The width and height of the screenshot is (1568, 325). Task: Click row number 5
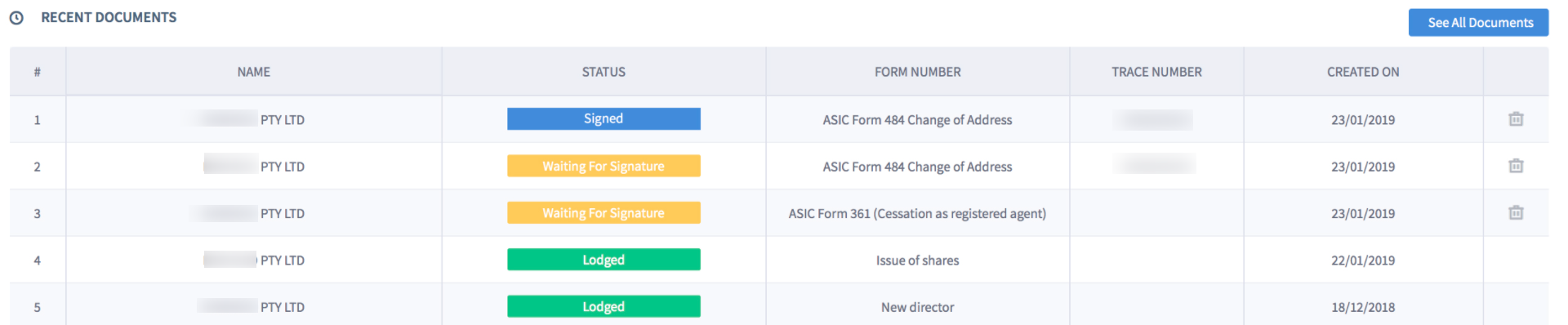(x=37, y=308)
